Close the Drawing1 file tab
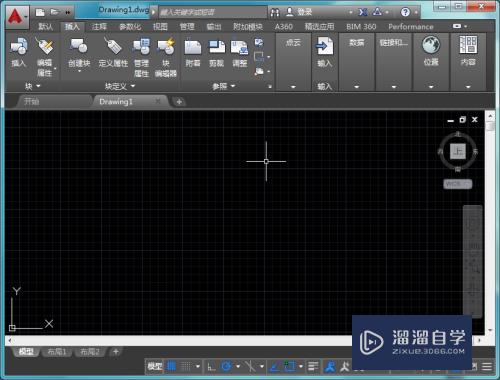 pyautogui.click(x=158, y=101)
